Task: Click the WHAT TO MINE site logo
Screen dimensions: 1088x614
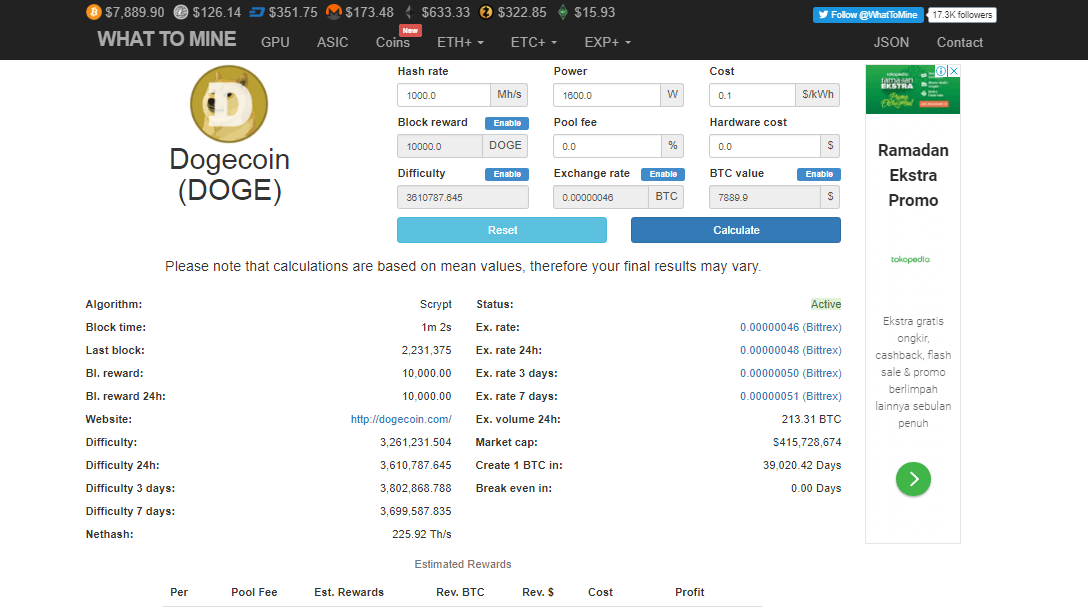Action: (167, 40)
